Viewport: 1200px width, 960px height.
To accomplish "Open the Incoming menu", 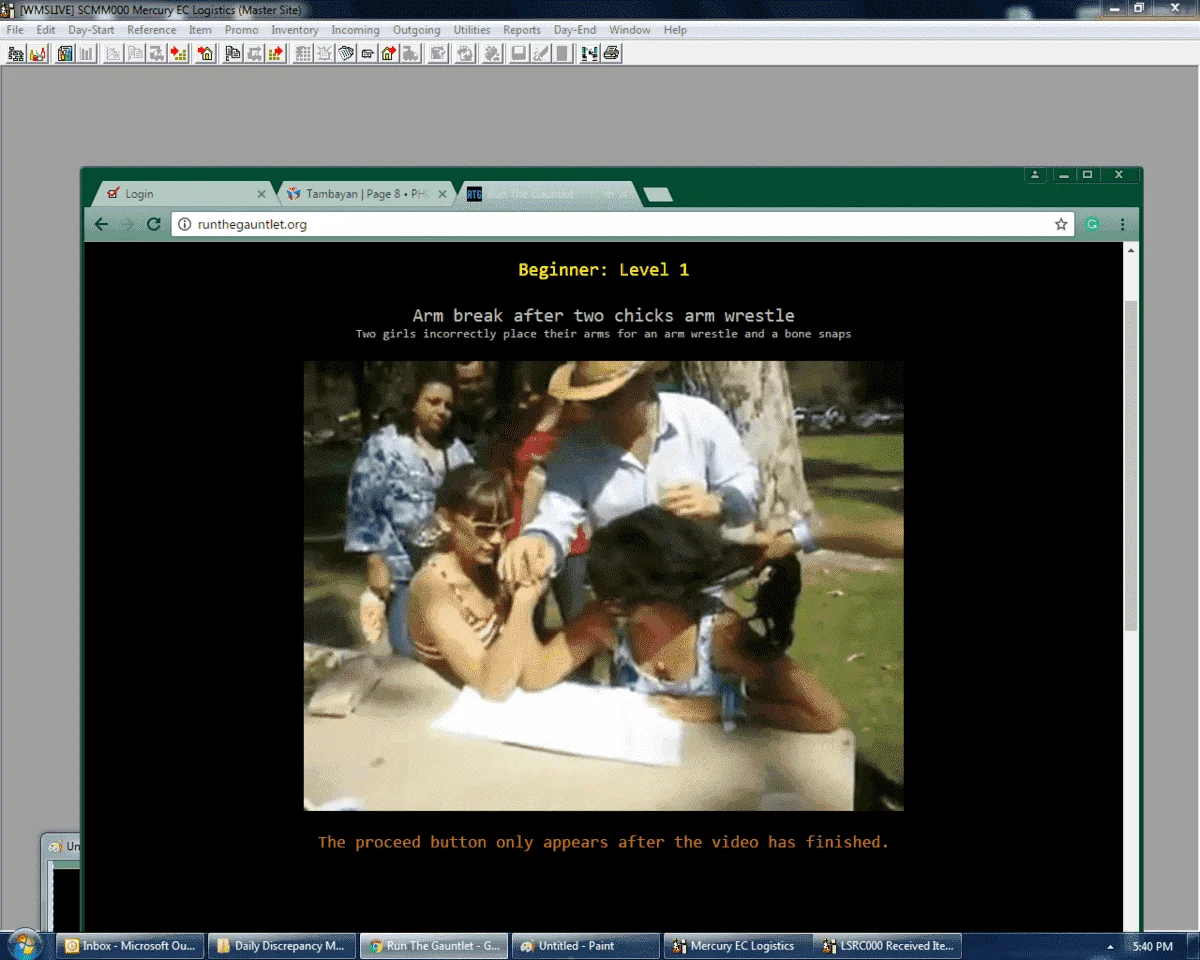I will [x=355, y=30].
